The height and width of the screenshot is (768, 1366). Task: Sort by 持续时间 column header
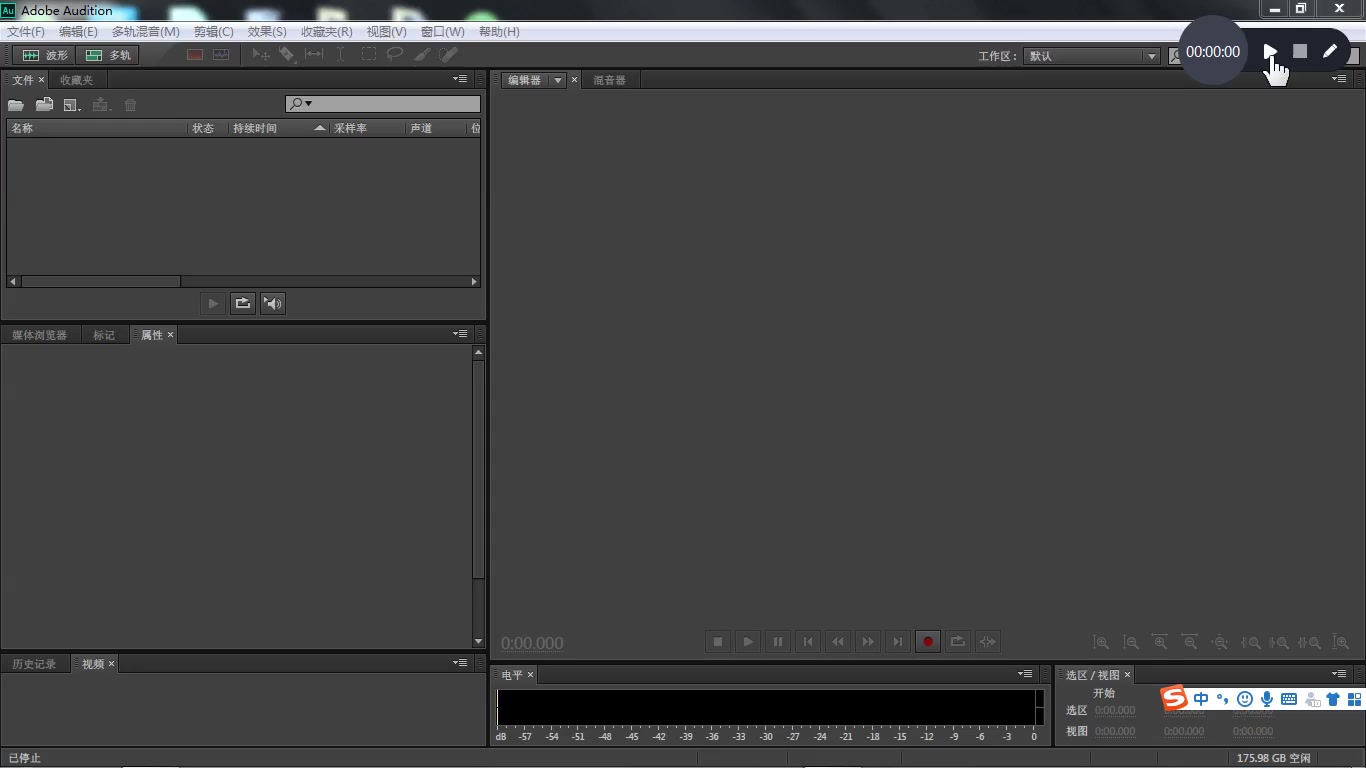click(x=279, y=128)
